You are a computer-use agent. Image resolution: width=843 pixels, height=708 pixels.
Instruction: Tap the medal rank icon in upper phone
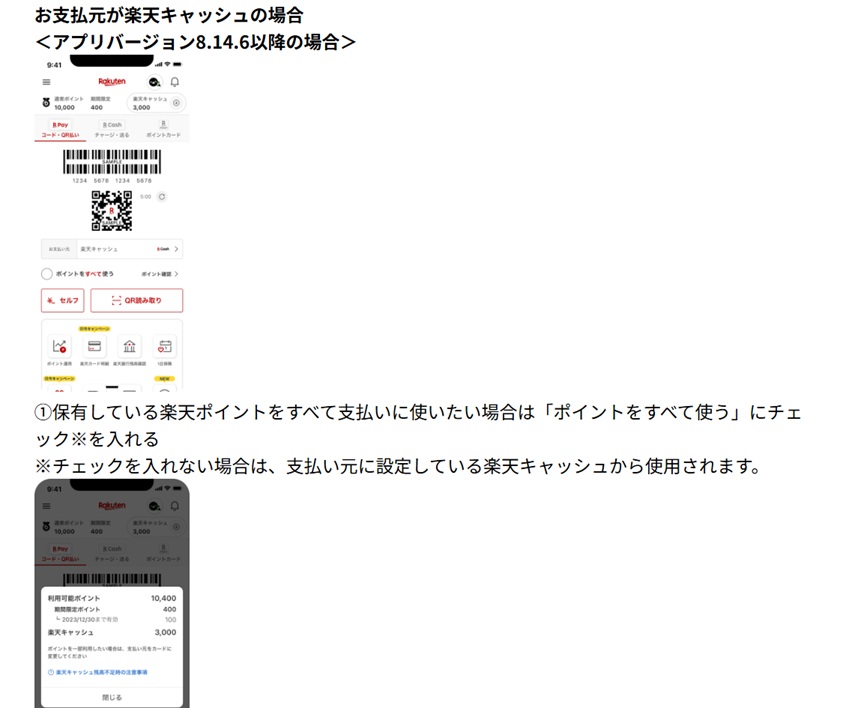(x=46, y=103)
